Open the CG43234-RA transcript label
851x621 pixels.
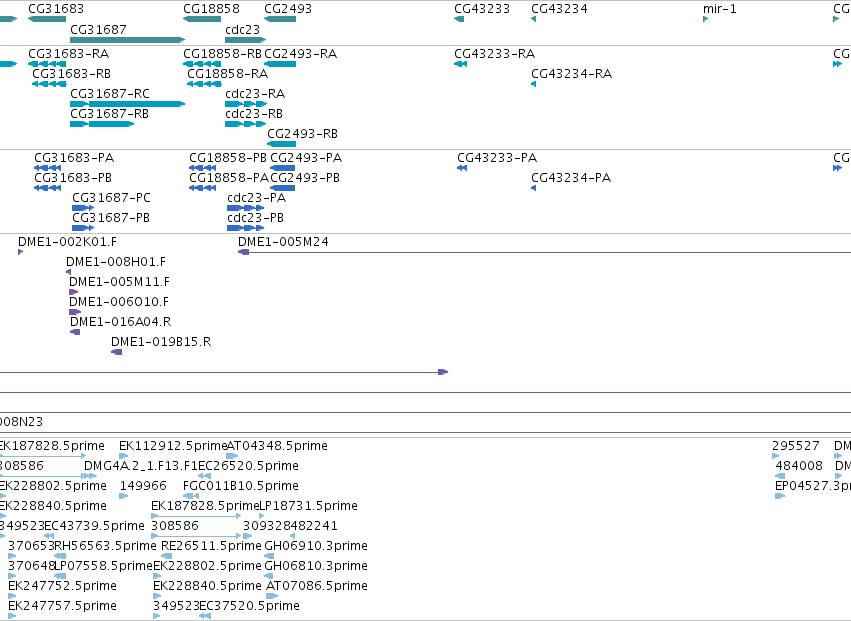tap(571, 74)
